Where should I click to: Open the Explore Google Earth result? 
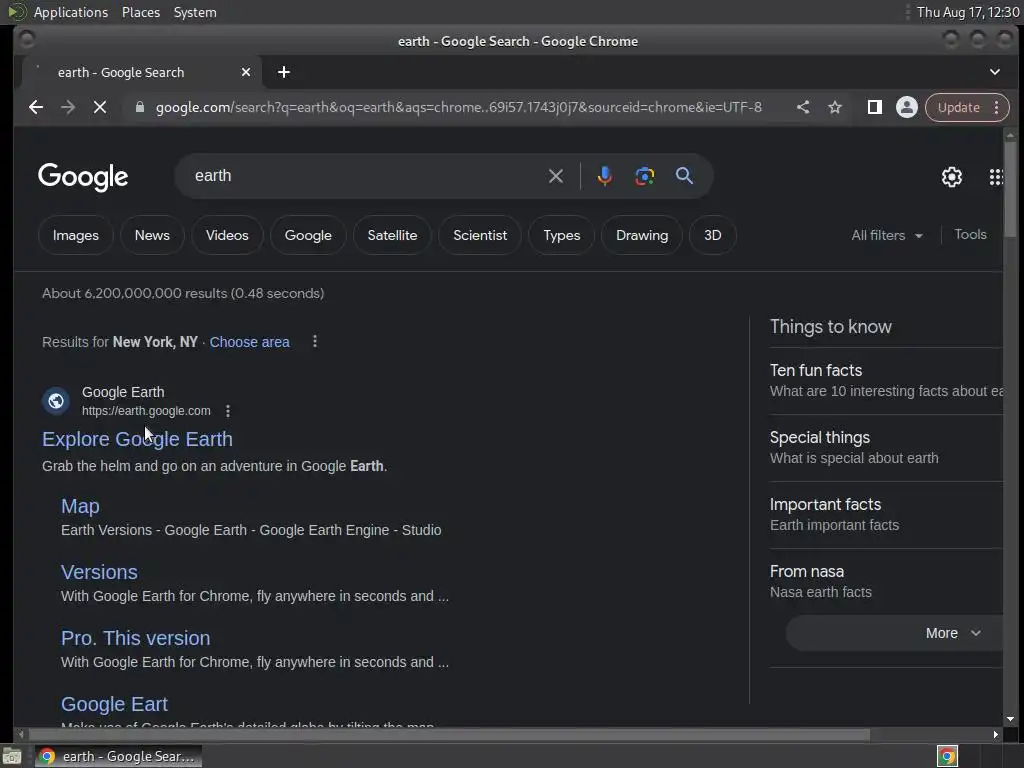click(x=137, y=439)
